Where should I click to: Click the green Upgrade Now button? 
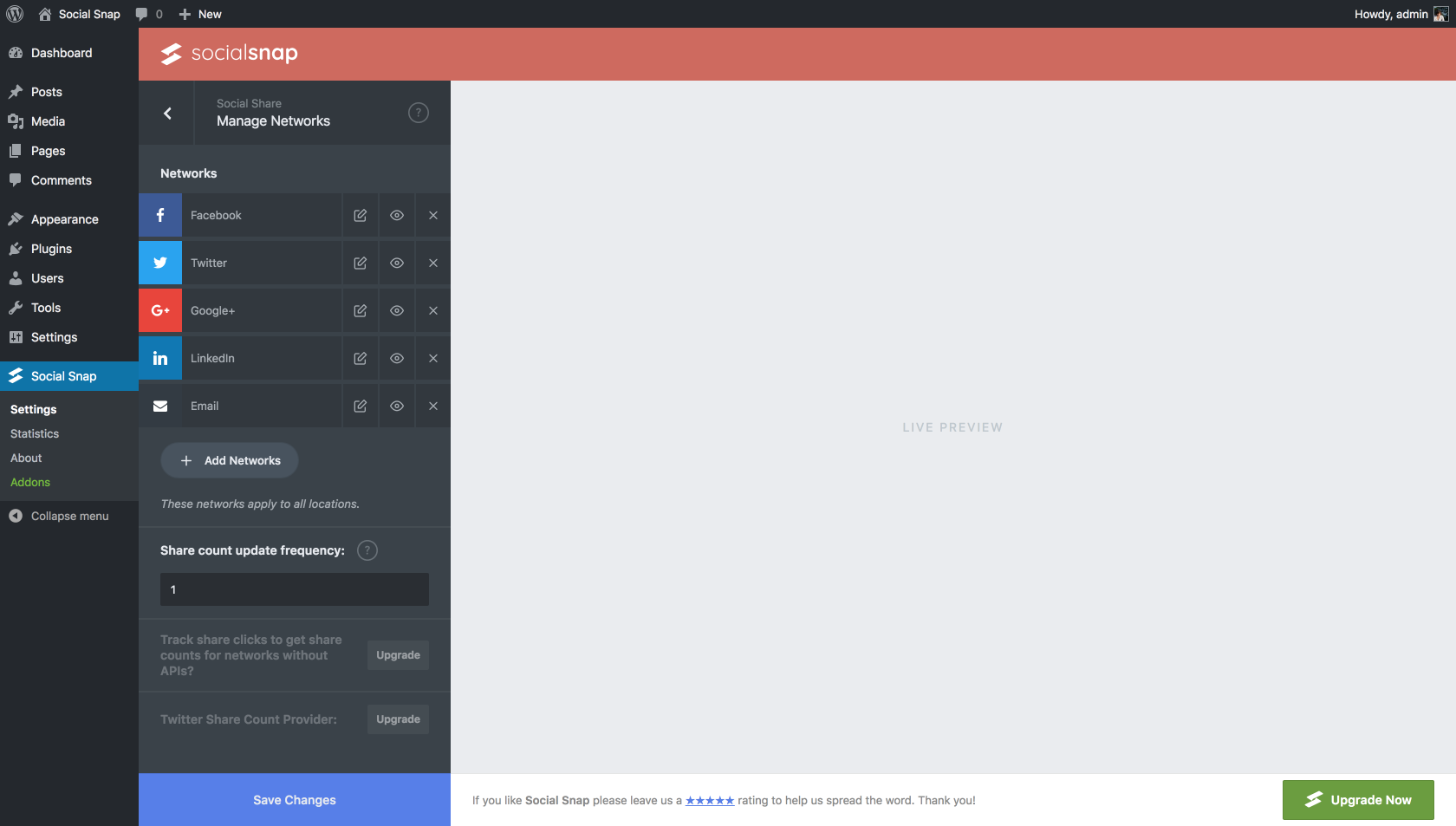tap(1358, 800)
